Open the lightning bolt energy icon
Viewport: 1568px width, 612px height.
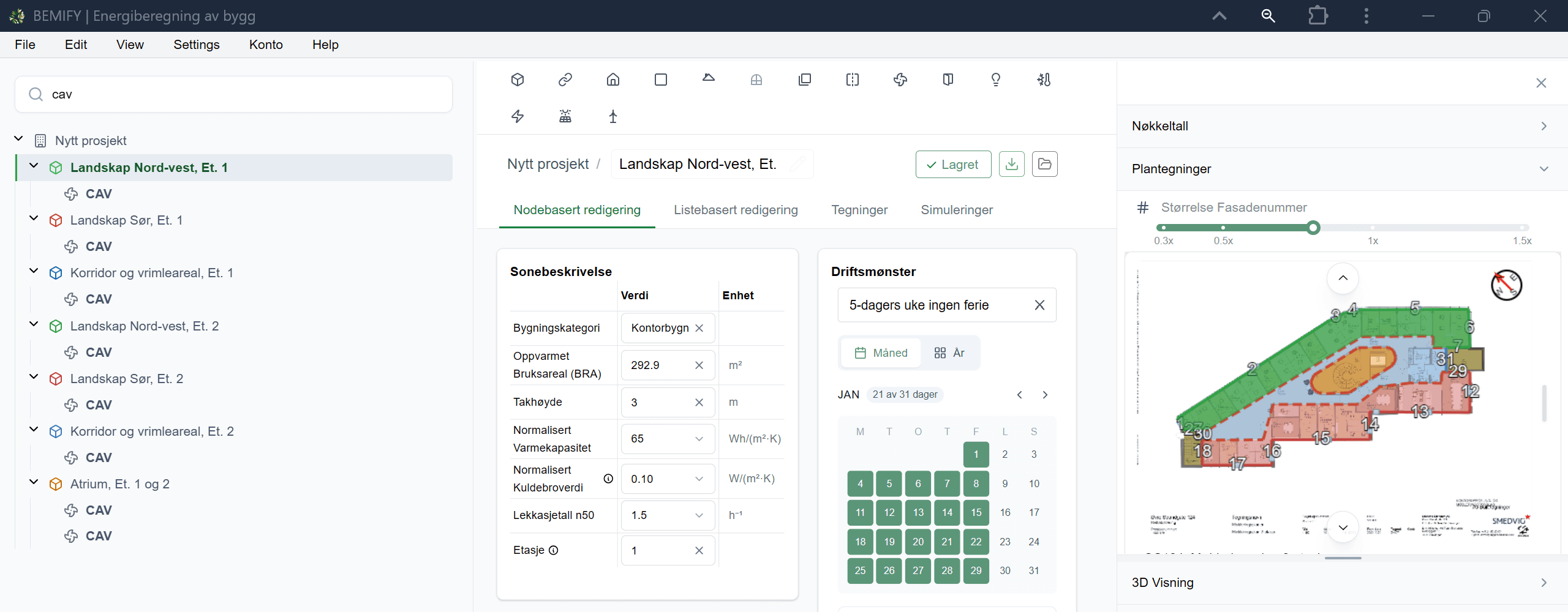tap(518, 116)
